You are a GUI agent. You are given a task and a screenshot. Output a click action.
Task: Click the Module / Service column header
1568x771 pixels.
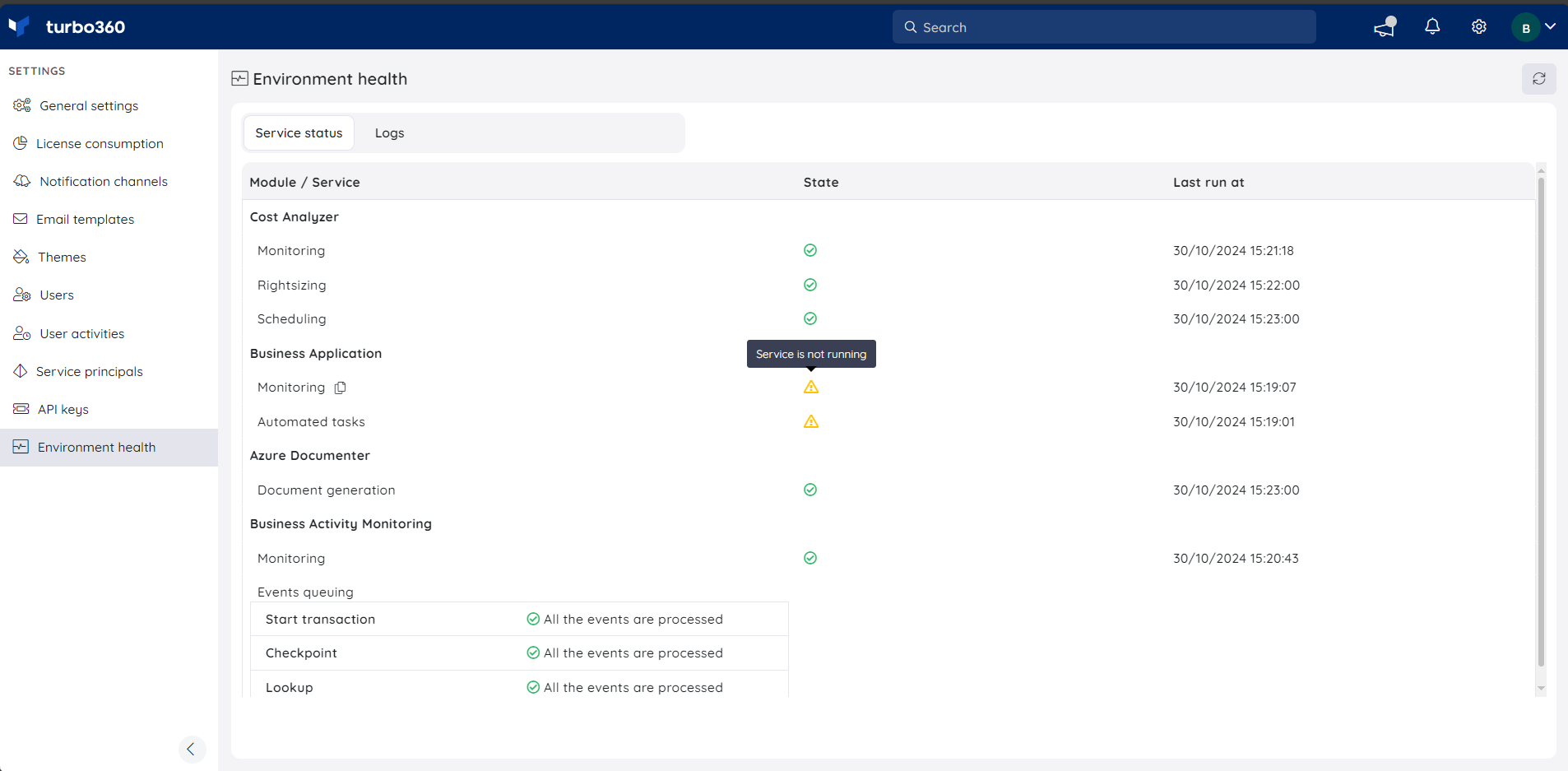304,182
